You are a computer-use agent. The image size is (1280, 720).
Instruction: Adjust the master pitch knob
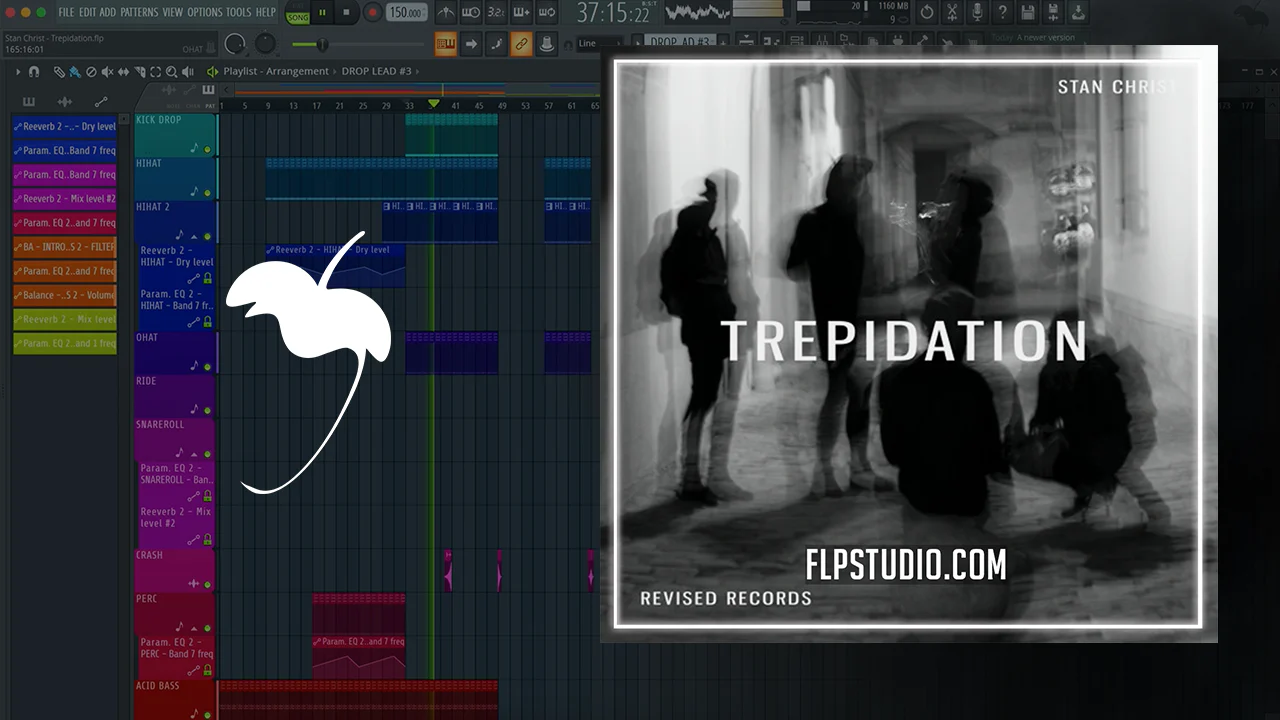coord(265,44)
